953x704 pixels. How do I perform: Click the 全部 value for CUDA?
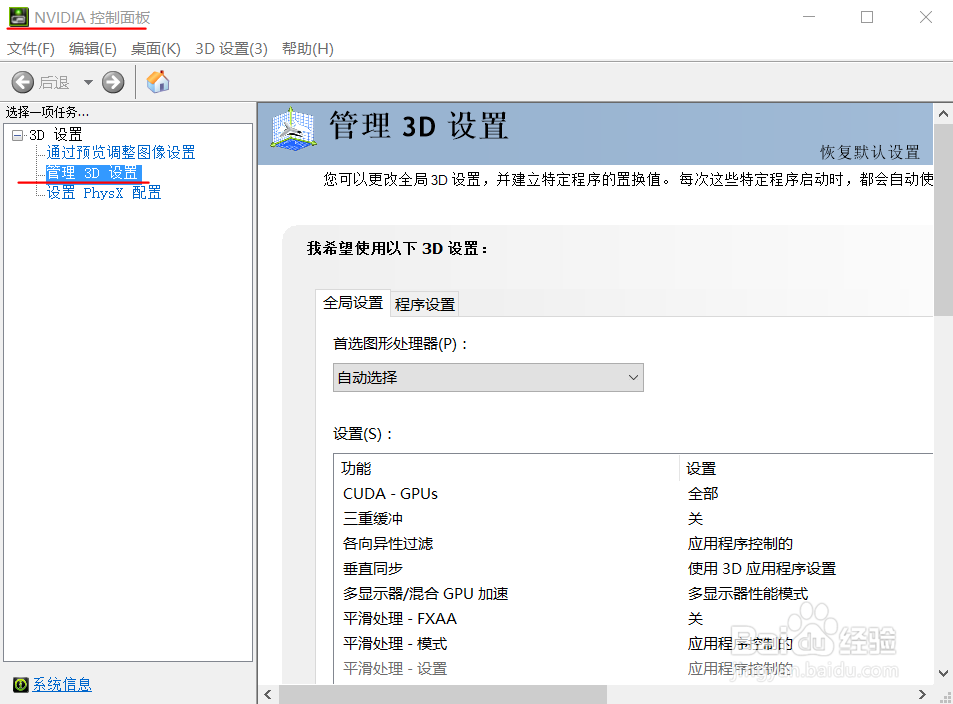click(703, 494)
